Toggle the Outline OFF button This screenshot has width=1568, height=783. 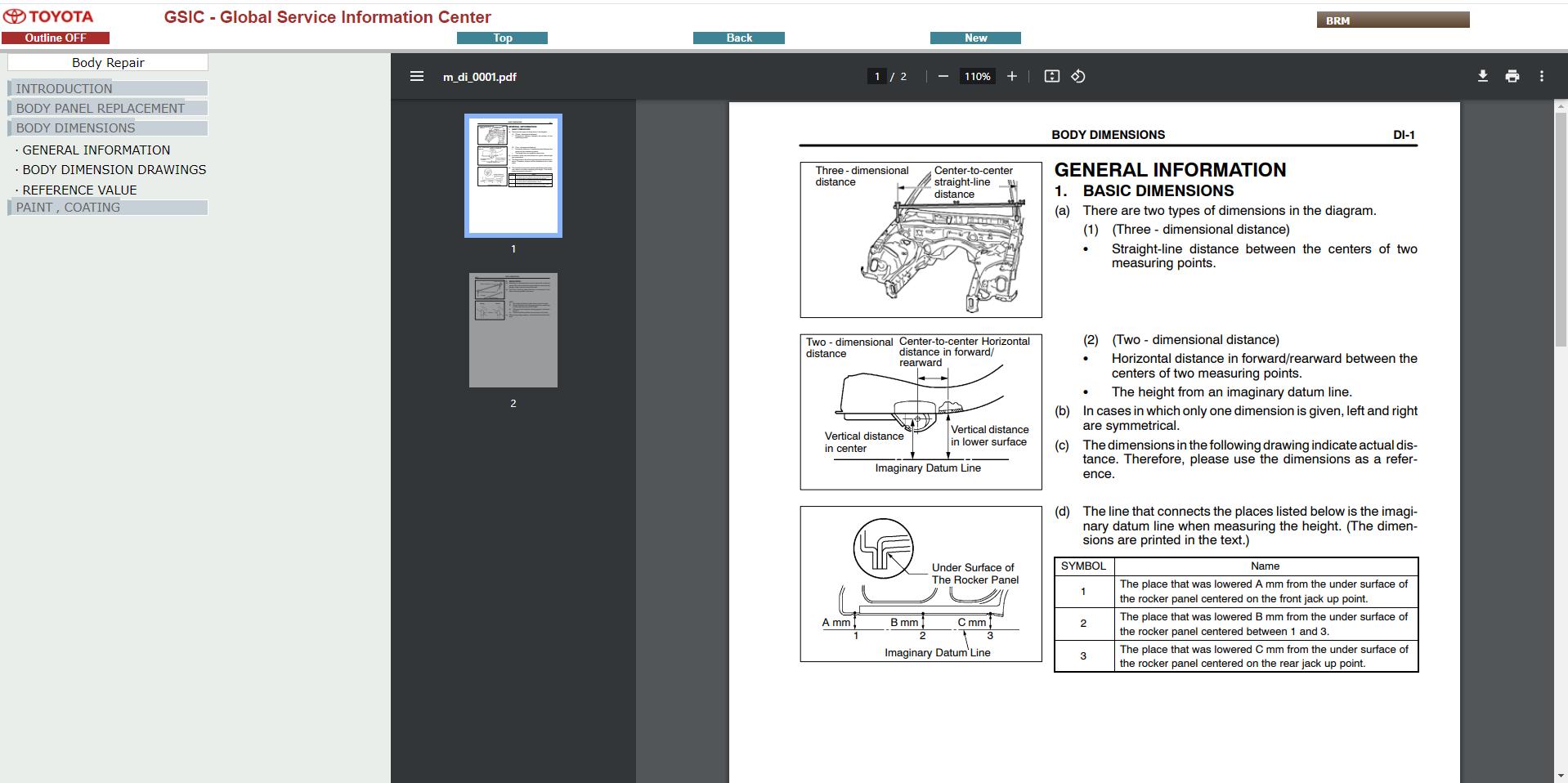pyautogui.click(x=56, y=38)
